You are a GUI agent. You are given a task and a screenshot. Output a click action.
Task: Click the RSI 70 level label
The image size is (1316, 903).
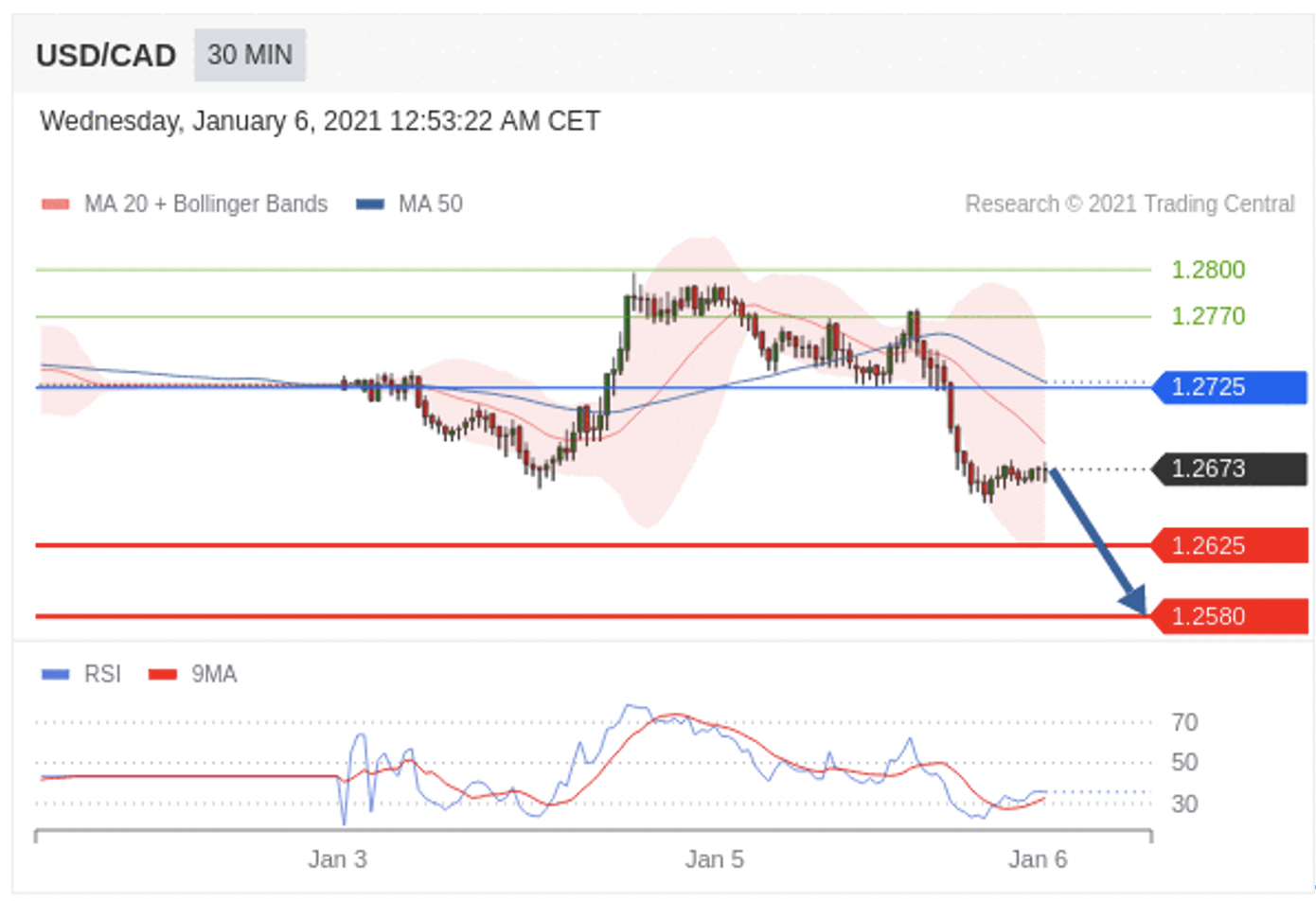pyautogui.click(x=1184, y=723)
